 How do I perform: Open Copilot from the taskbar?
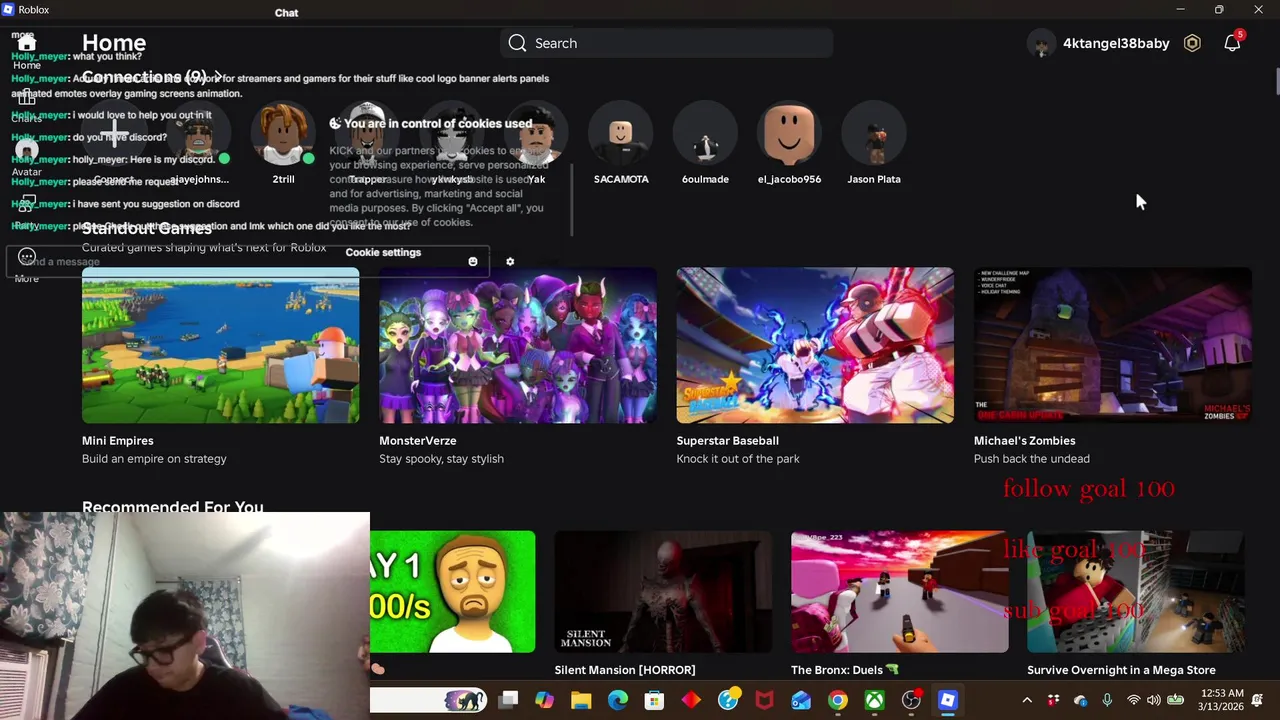click(544, 700)
